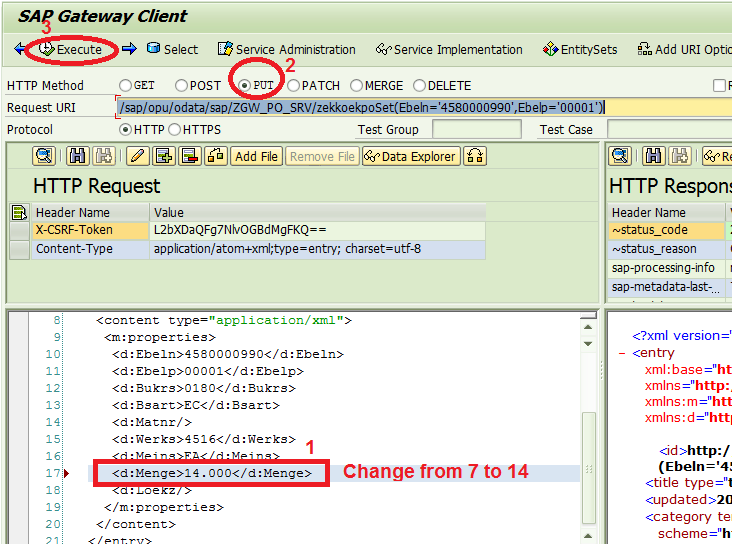Select the Content-Type header cell
Image resolution: width=732 pixels, height=545 pixels.
(x=90, y=249)
